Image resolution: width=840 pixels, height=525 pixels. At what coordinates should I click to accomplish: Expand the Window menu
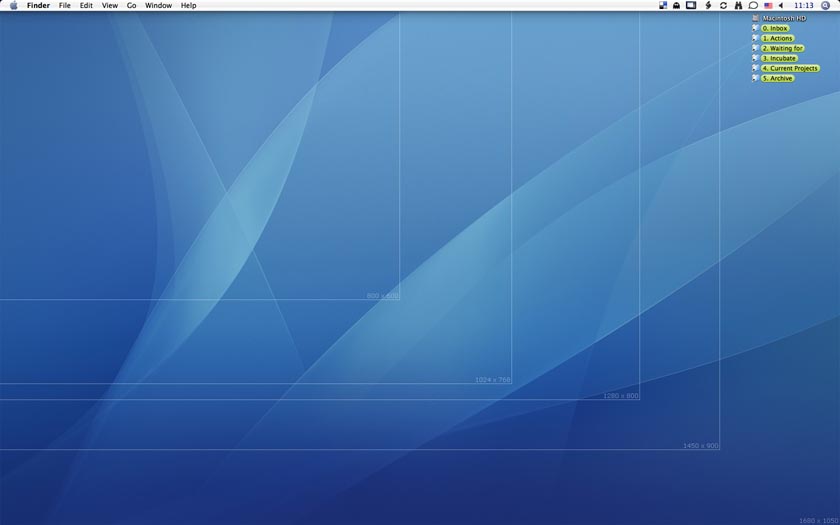click(x=158, y=6)
